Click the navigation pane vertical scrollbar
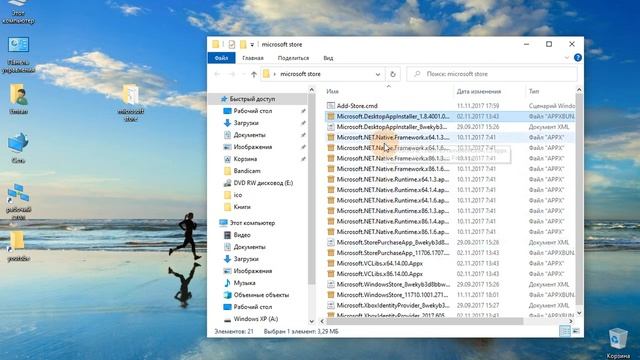The height and width of the screenshot is (360, 640). (311, 188)
